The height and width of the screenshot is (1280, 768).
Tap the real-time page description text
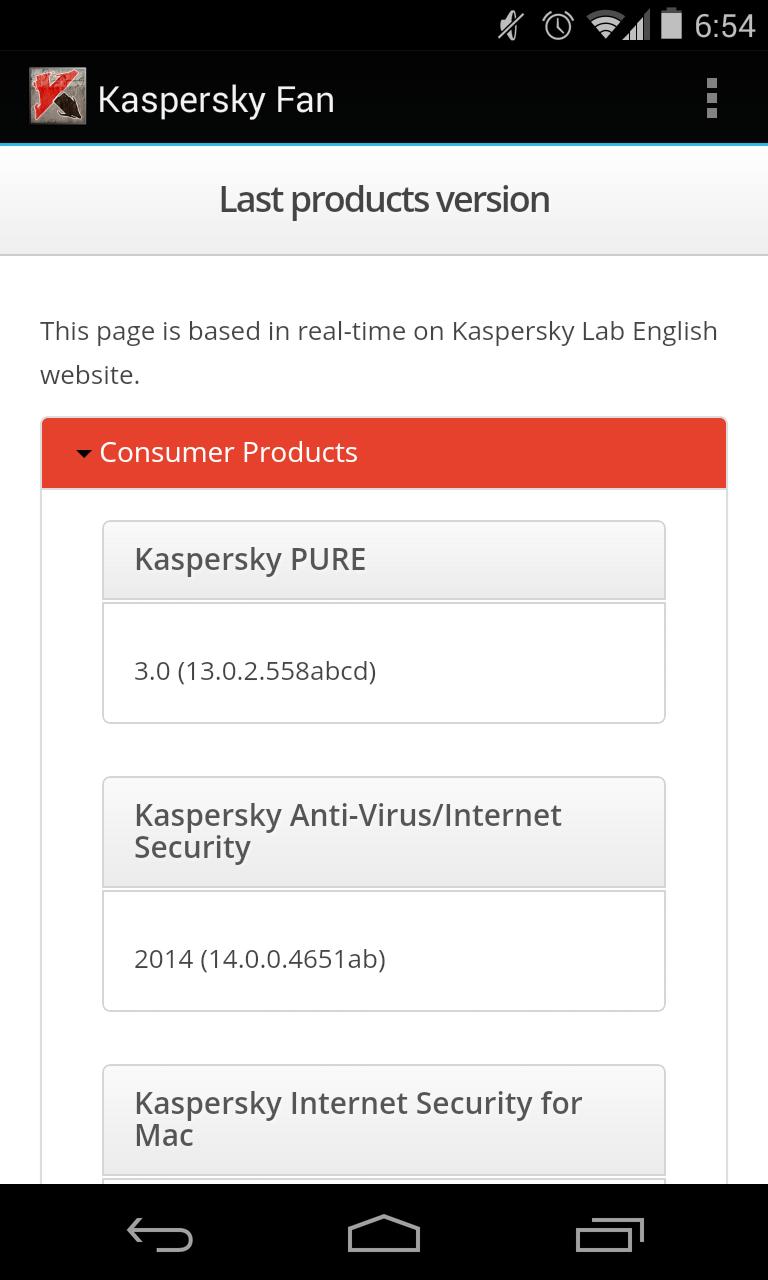coord(379,352)
